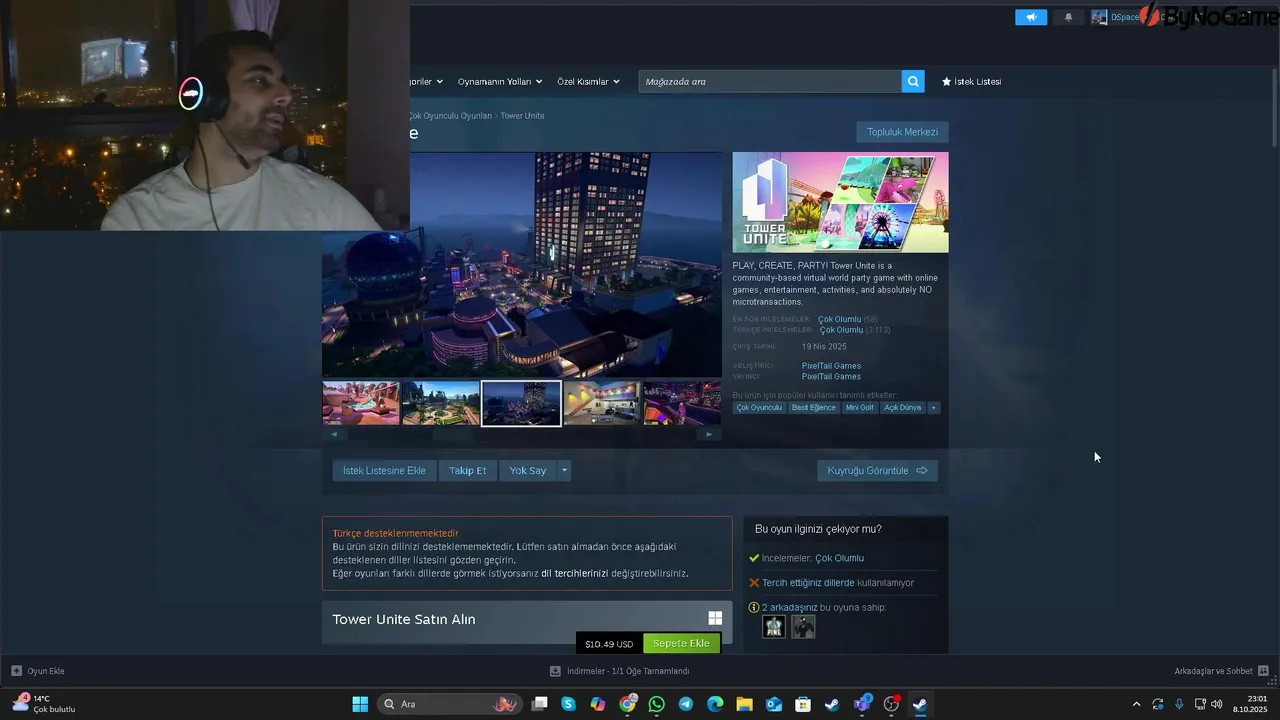Expand the Özel Kısımlar menu

588,81
